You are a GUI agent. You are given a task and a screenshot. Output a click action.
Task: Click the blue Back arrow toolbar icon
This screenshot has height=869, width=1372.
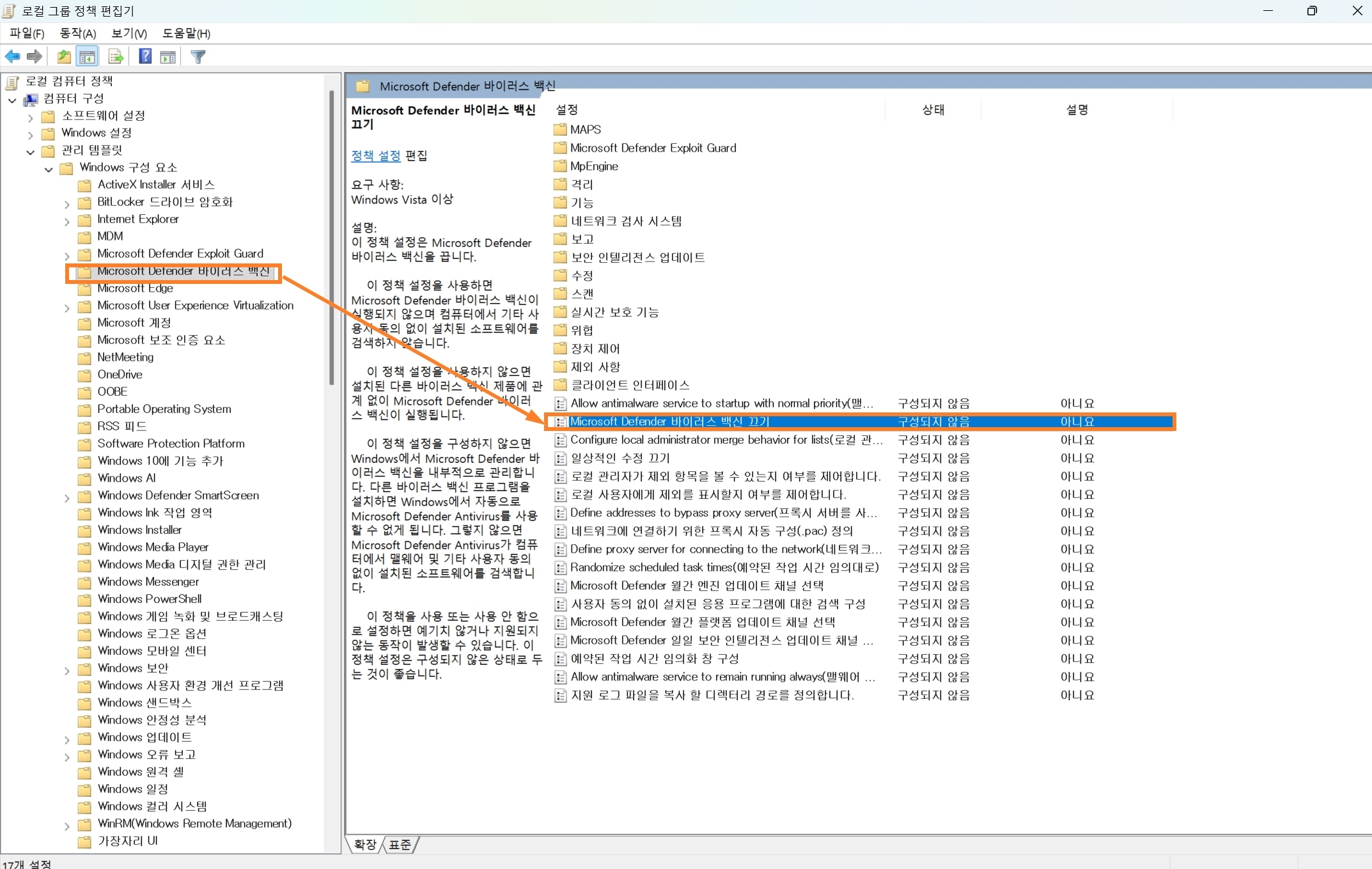click(x=12, y=57)
